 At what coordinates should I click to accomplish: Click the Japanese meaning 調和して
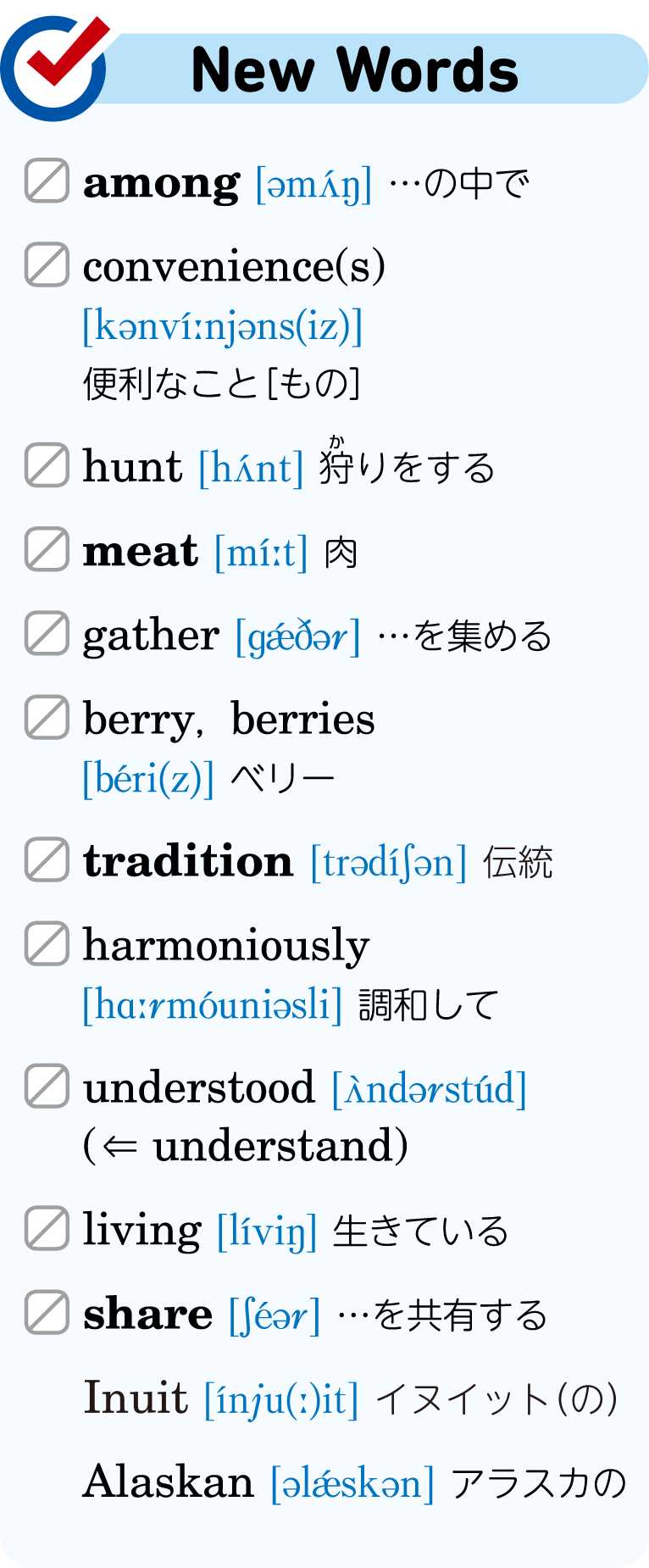point(429,1005)
